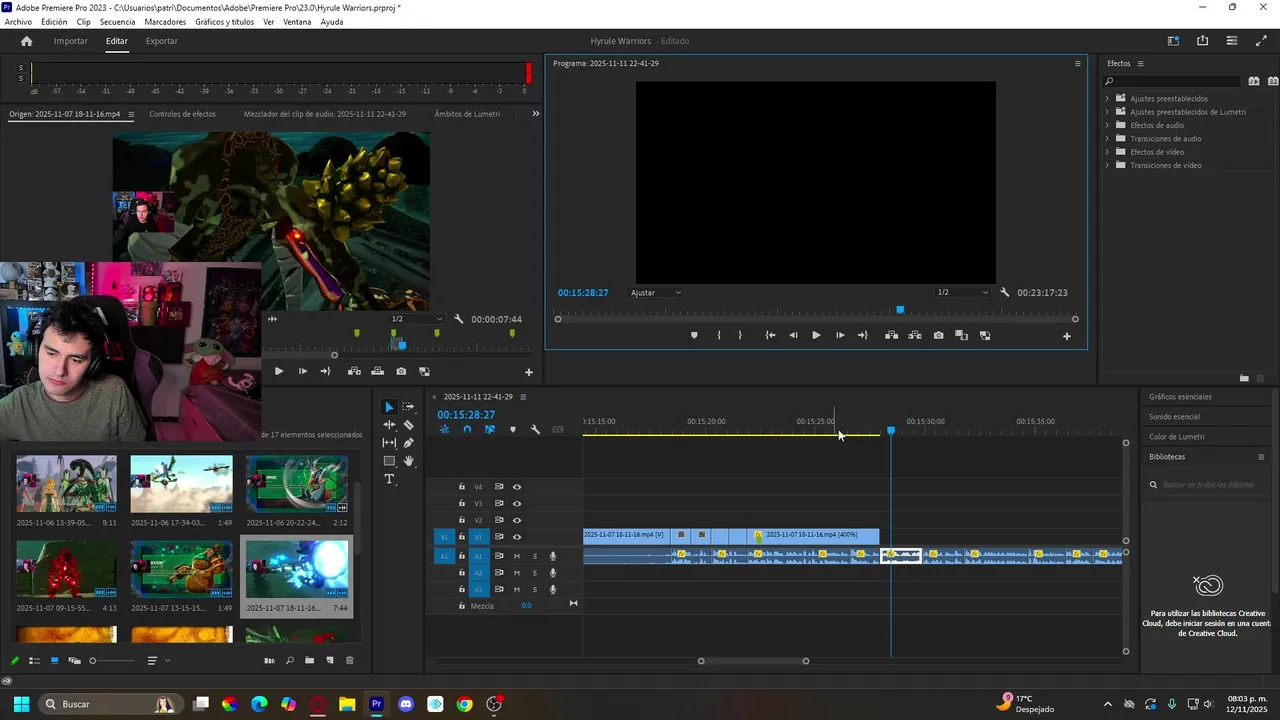This screenshot has width=1280, height=720.
Task: Switch to Controles de efectos tab
Action: [x=182, y=114]
